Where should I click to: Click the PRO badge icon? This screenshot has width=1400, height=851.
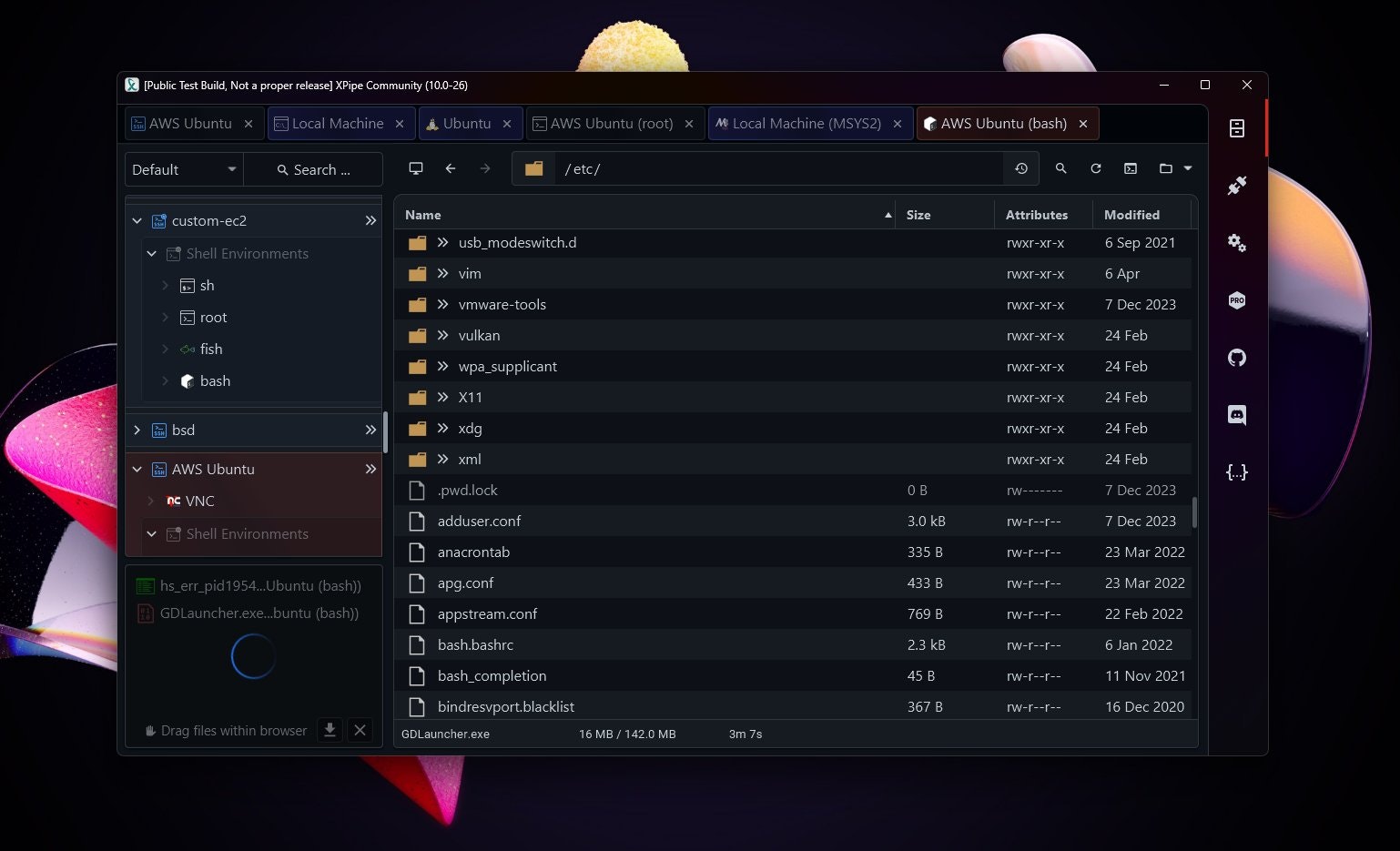click(x=1236, y=300)
